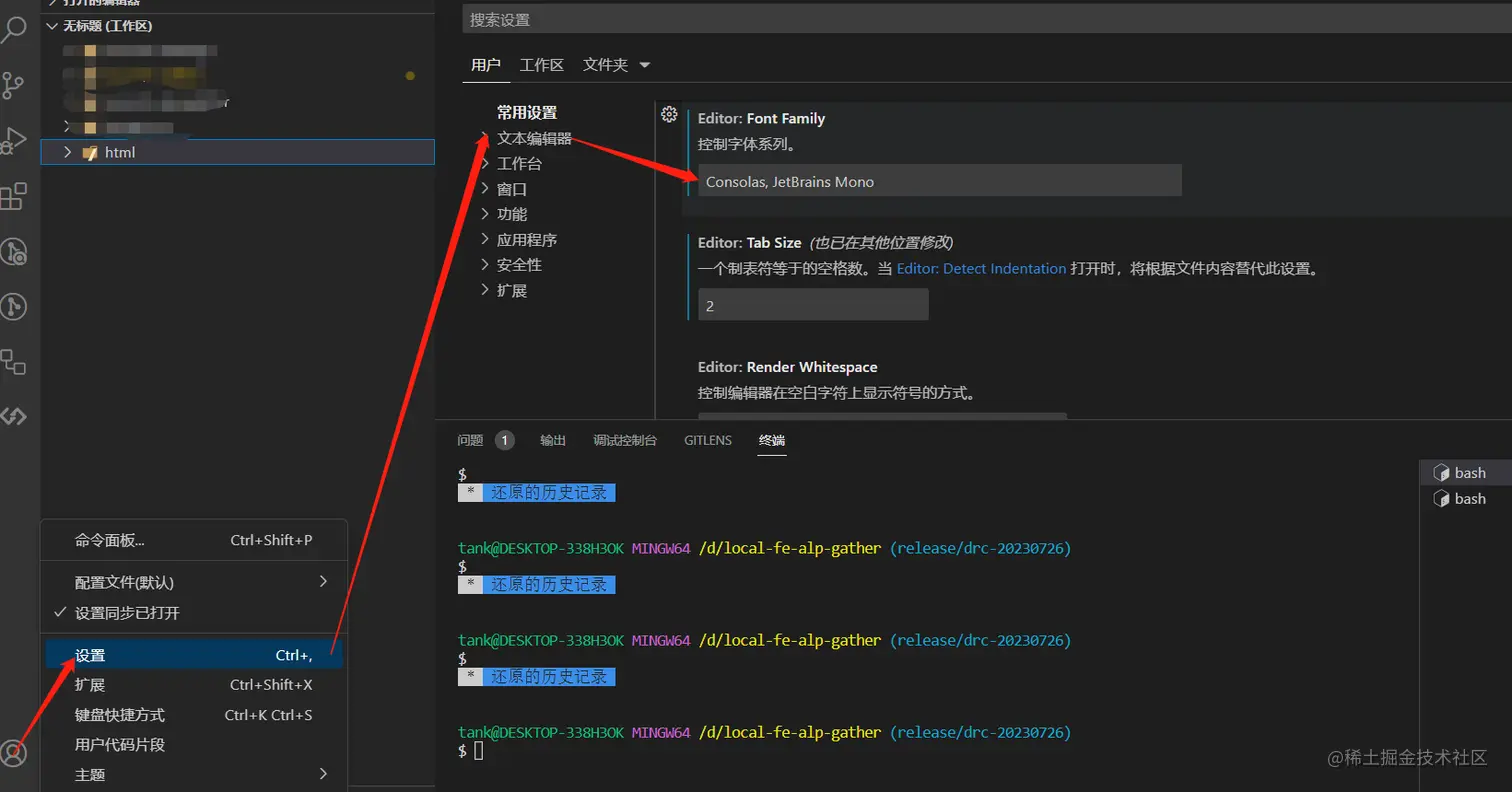Click the Editor: Render Whitespace setting title
Viewport: 1512px width, 792px height.
(x=788, y=367)
